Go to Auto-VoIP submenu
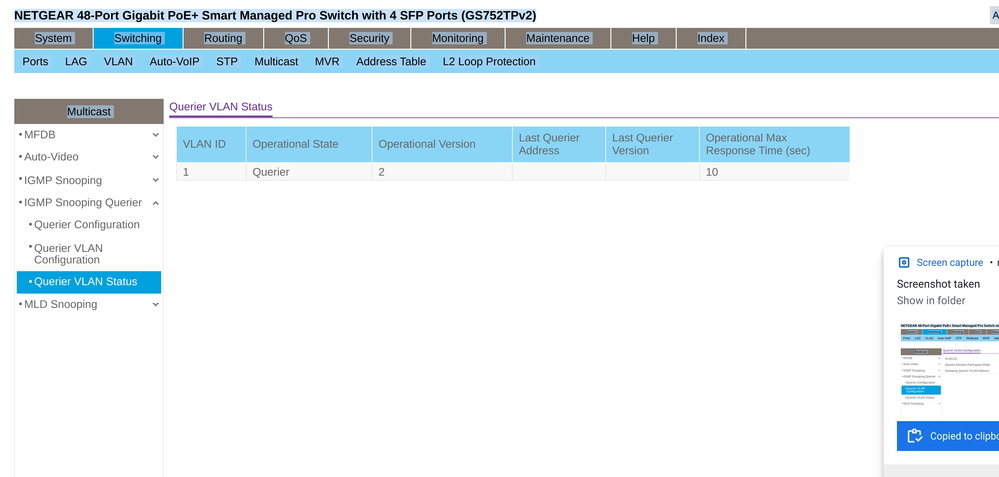 coord(175,62)
